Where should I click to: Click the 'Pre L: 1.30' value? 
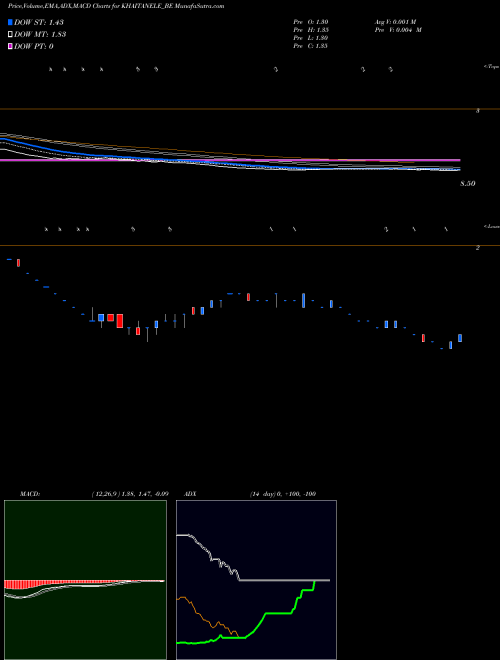tap(311, 38)
